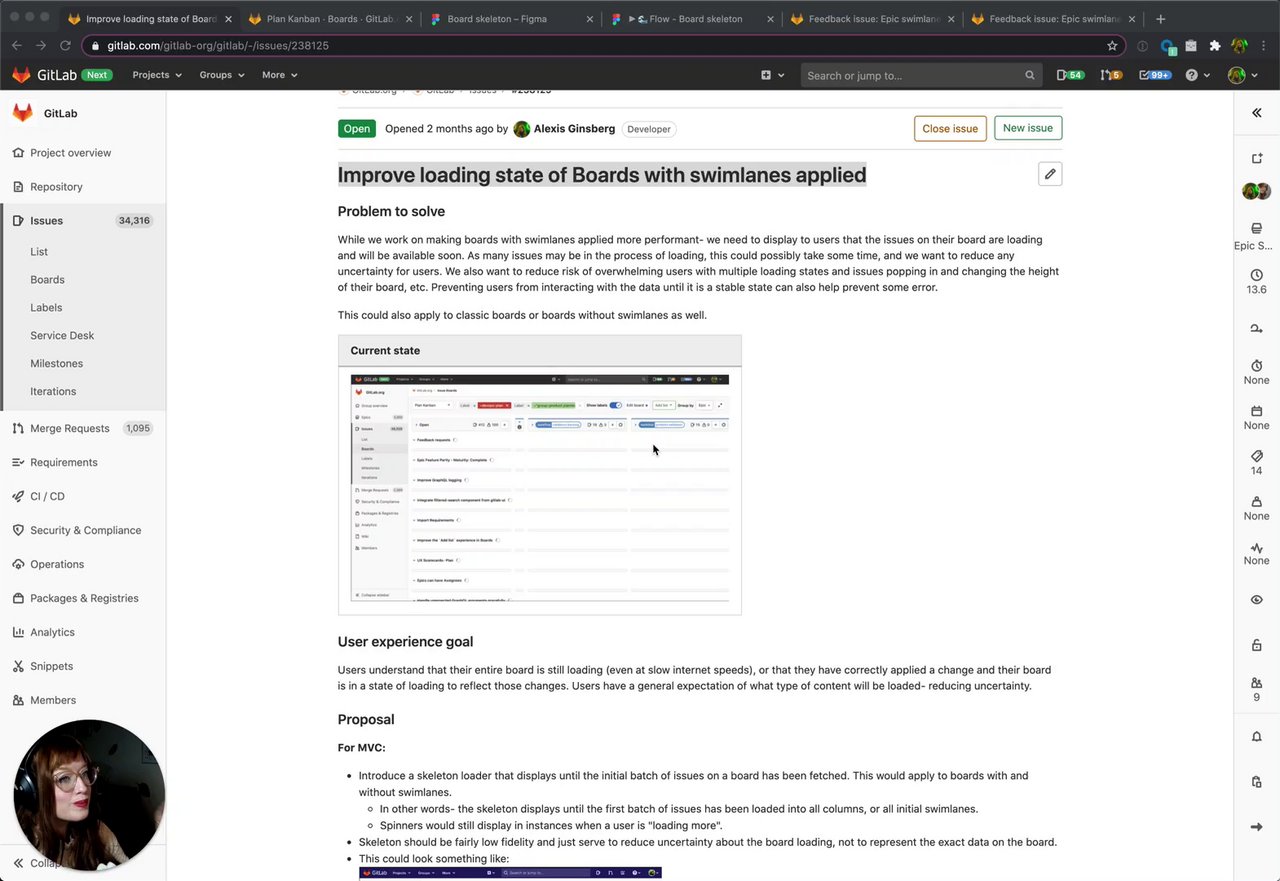Open health status icon in right sidebar
The image size is (1280, 881).
1257,553
